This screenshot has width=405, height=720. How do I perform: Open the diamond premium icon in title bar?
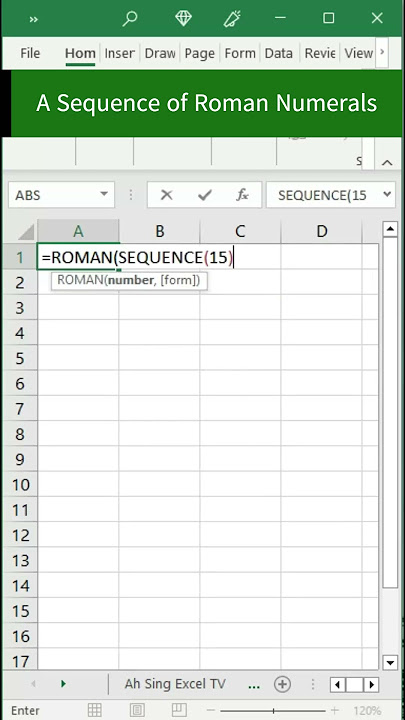pyautogui.click(x=183, y=18)
